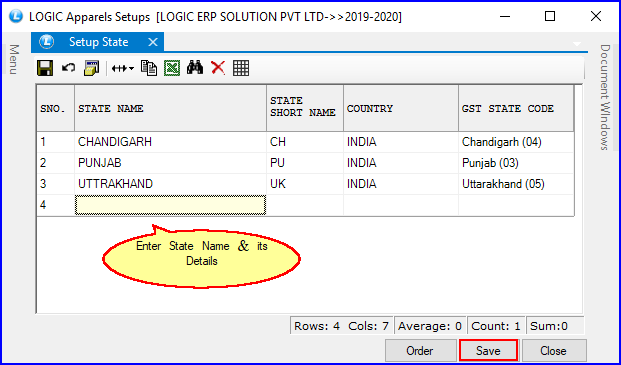Screen dimensions: 621x365
Task: Click the empty country cell in row 4
Action: pyautogui.click(x=401, y=205)
